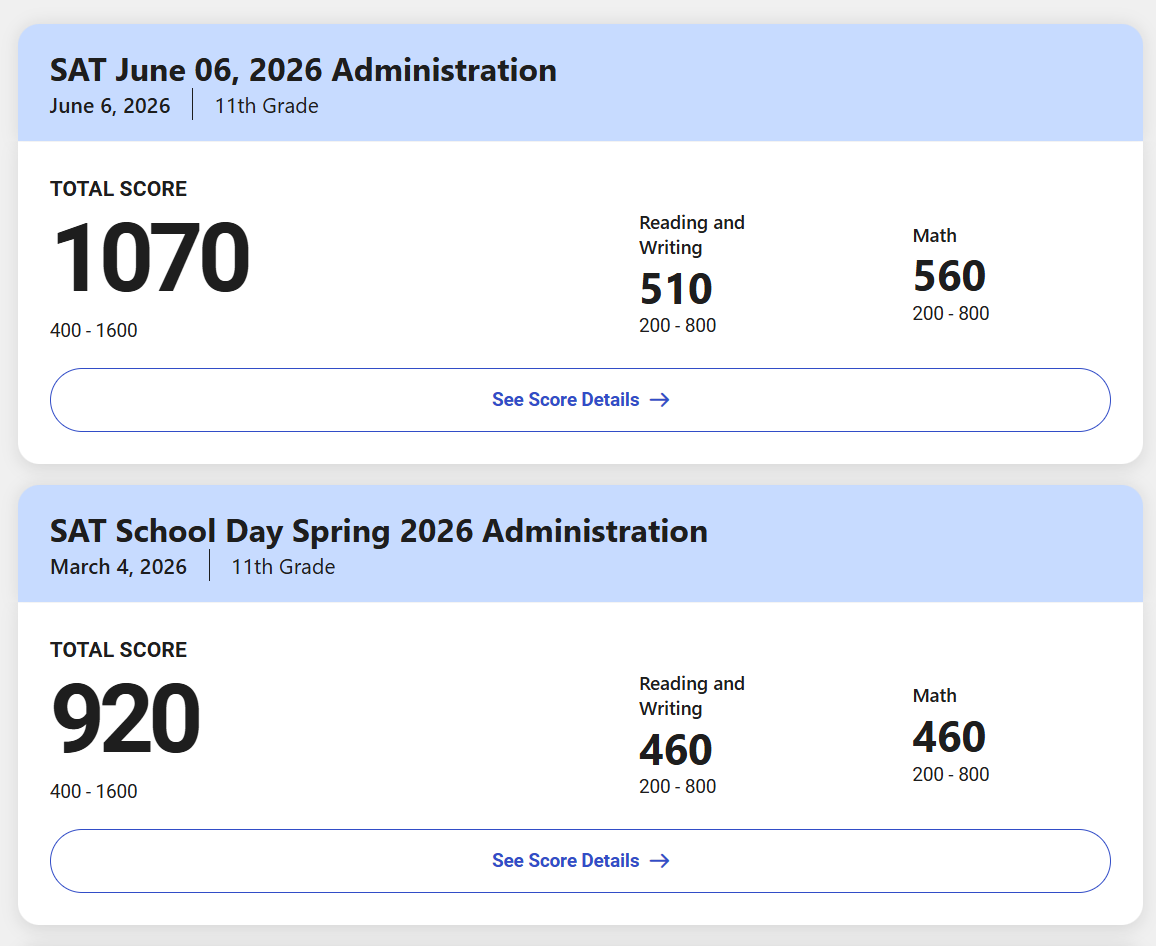Click the June 6, 2026 date text

[110, 106]
